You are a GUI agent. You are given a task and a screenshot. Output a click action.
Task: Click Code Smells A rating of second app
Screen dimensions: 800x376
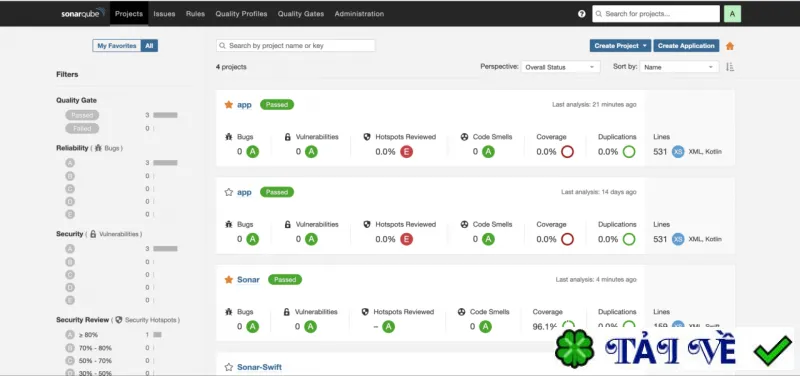point(488,239)
